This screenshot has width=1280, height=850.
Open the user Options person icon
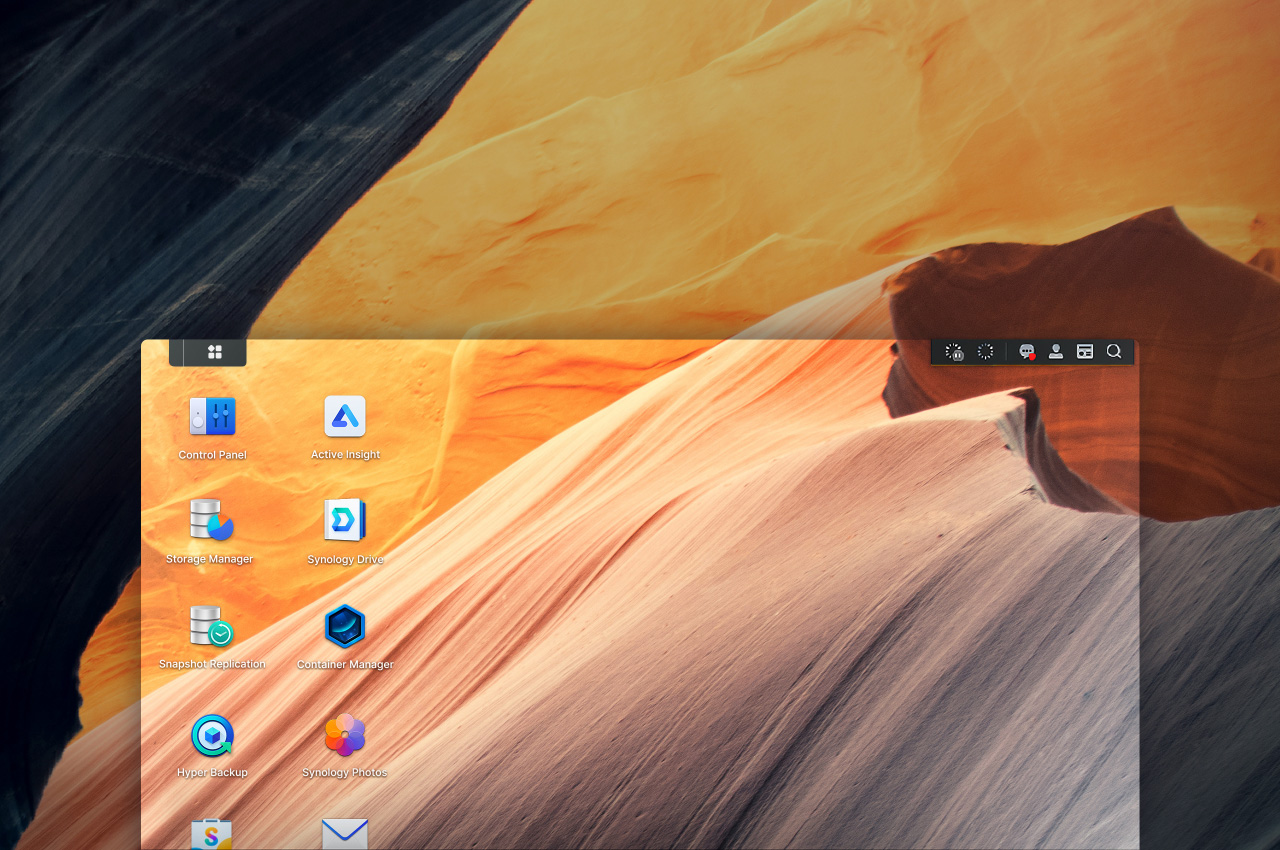[1055, 352]
